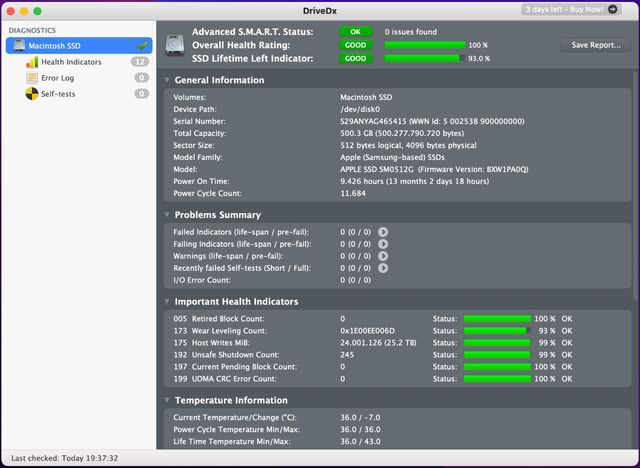Open details arrow next to Warnings
Image resolution: width=640 pixels, height=468 pixels.
[x=382, y=256]
